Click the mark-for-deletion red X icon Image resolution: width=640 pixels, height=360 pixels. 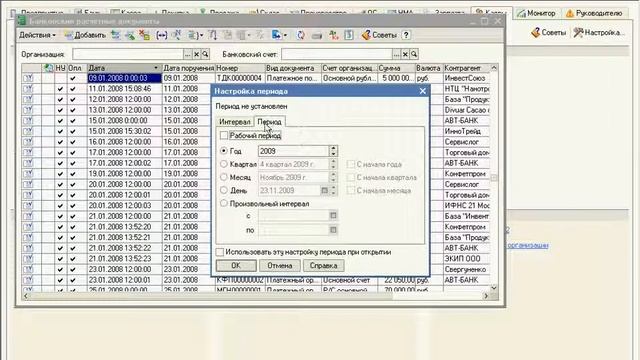(x=144, y=35)
